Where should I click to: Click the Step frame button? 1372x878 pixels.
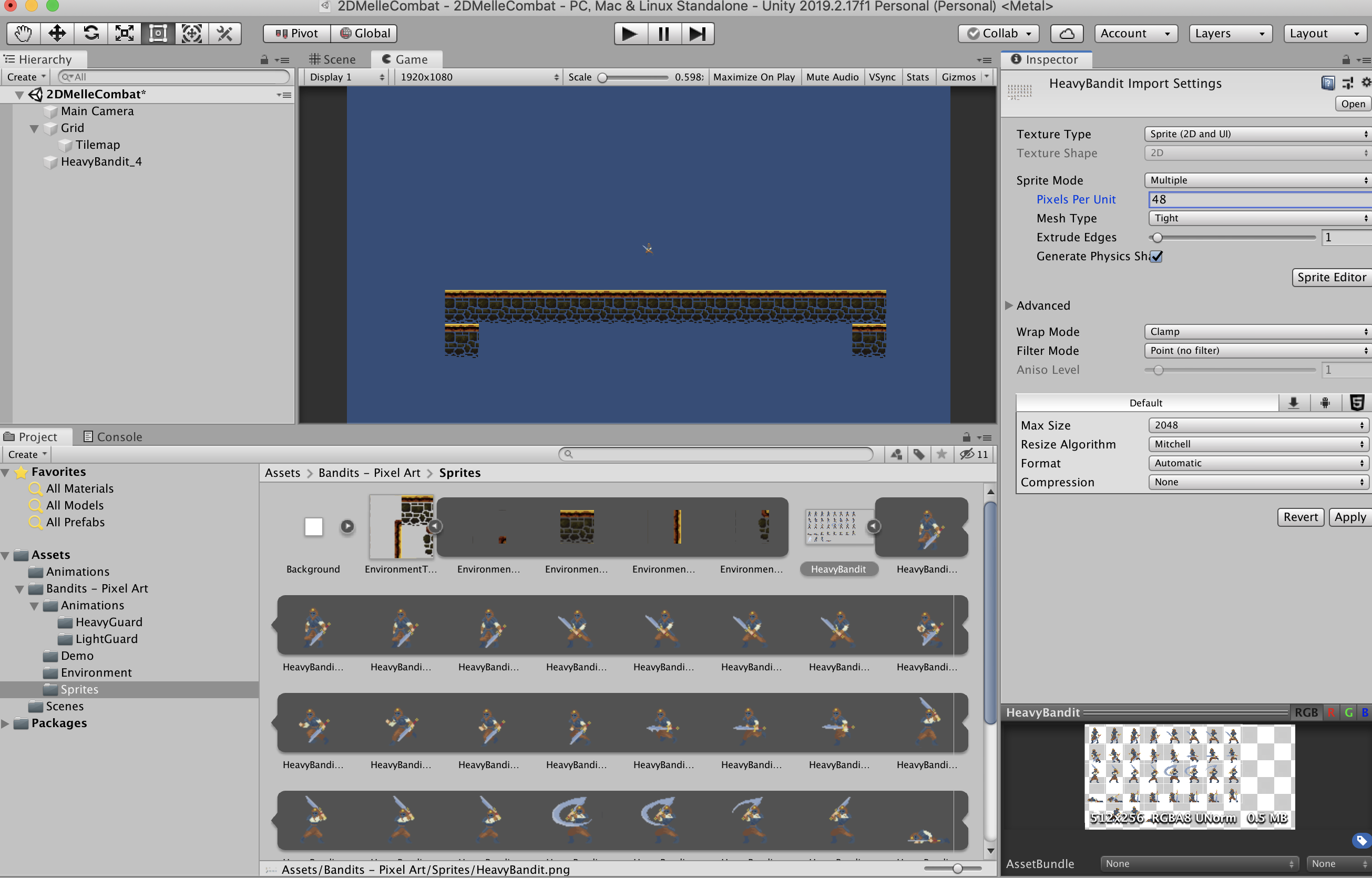click(x=697, y=34)
